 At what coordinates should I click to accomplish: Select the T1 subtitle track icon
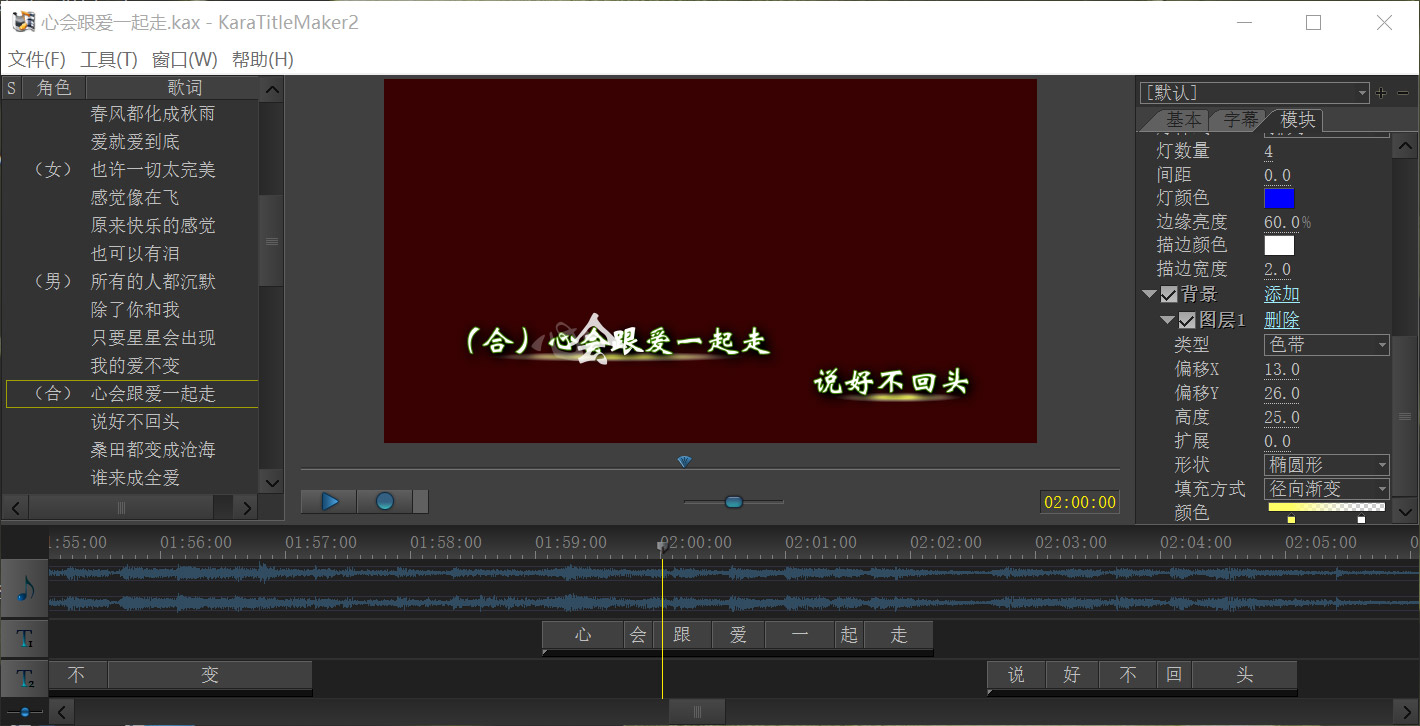[x=25, y=637]
